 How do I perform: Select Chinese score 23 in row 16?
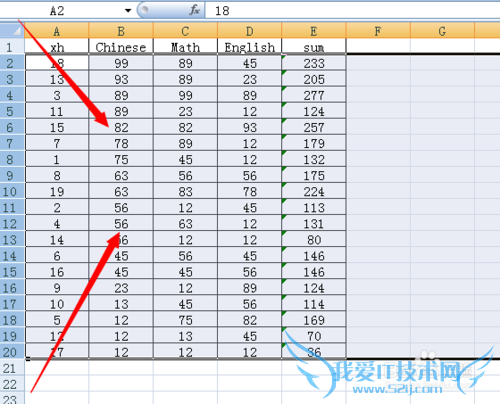121,288
